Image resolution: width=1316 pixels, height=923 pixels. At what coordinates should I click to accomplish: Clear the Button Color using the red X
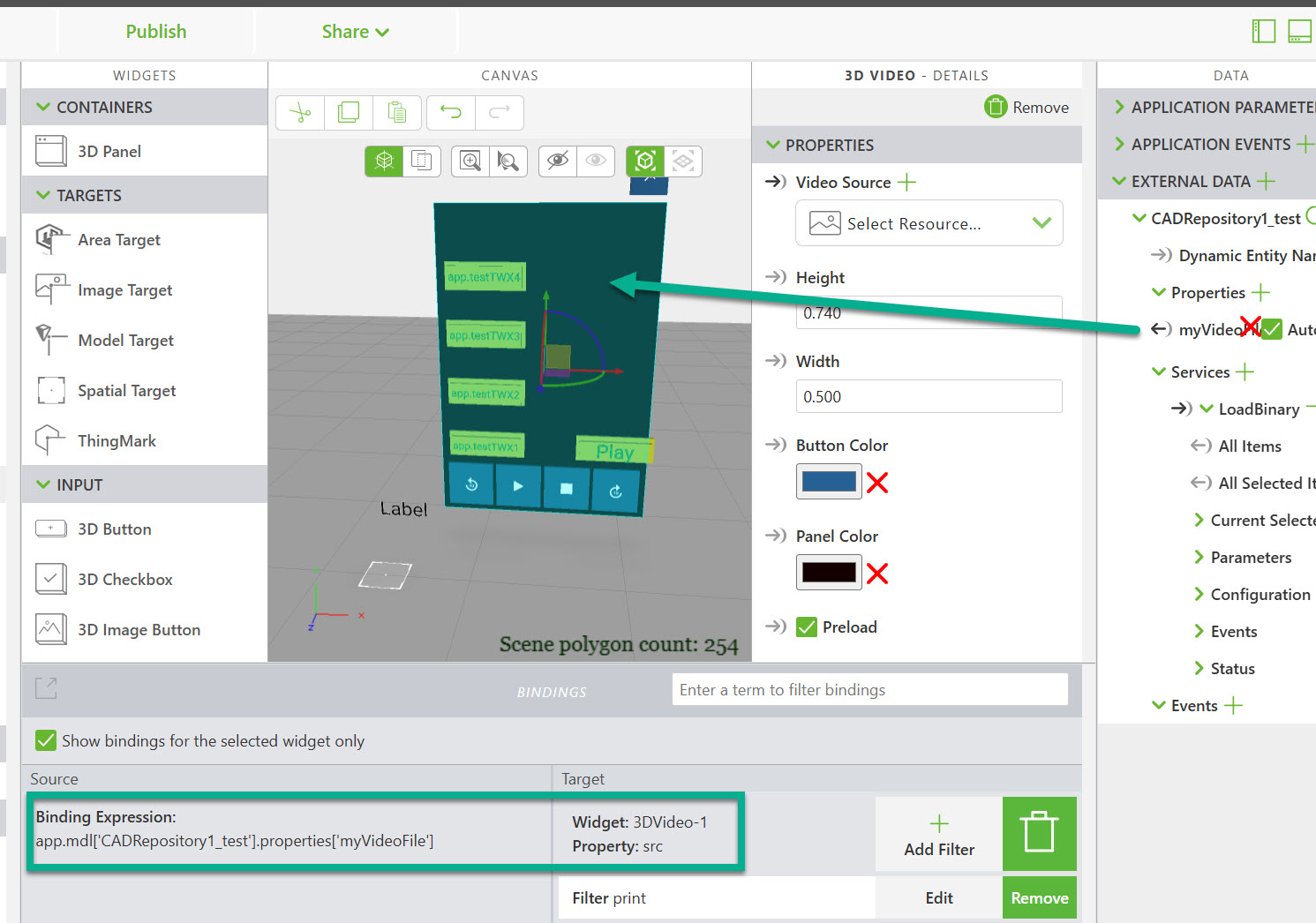(x=876, y=482)
